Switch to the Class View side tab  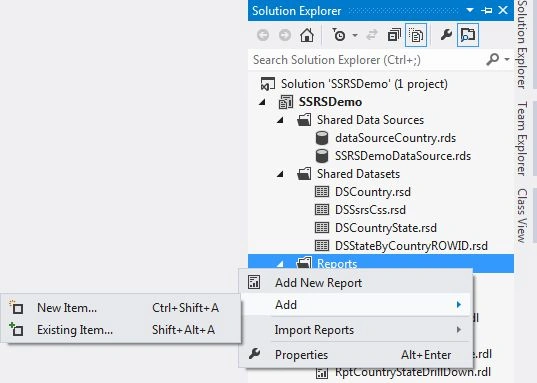coord(522,215)
